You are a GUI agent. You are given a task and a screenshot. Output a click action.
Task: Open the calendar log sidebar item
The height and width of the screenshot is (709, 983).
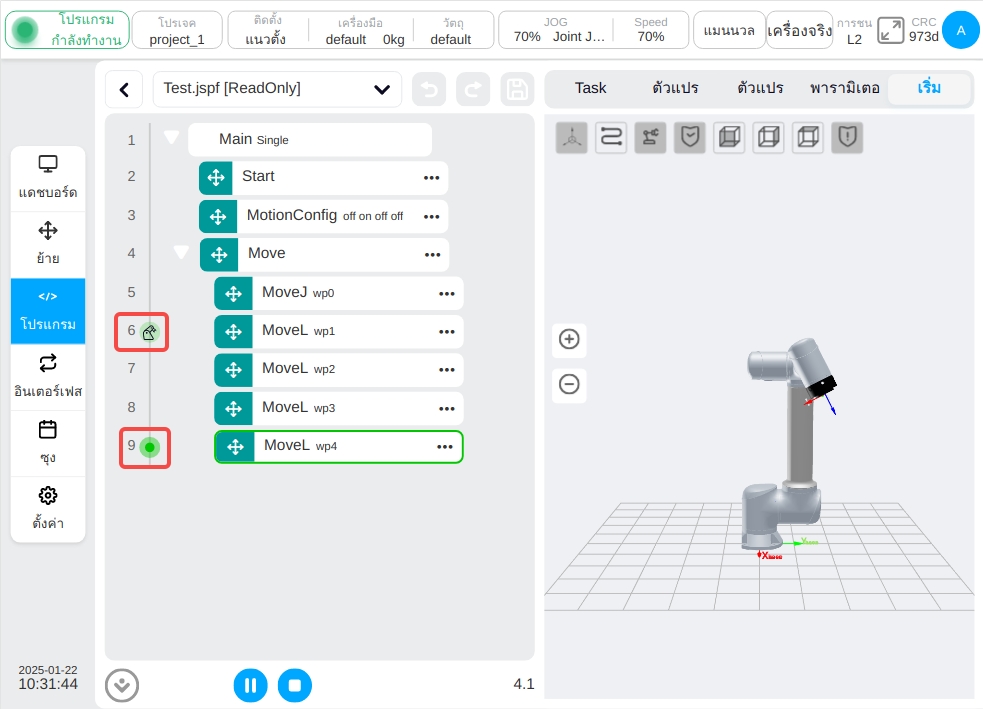pyautogui.click(x=48, y=443)
